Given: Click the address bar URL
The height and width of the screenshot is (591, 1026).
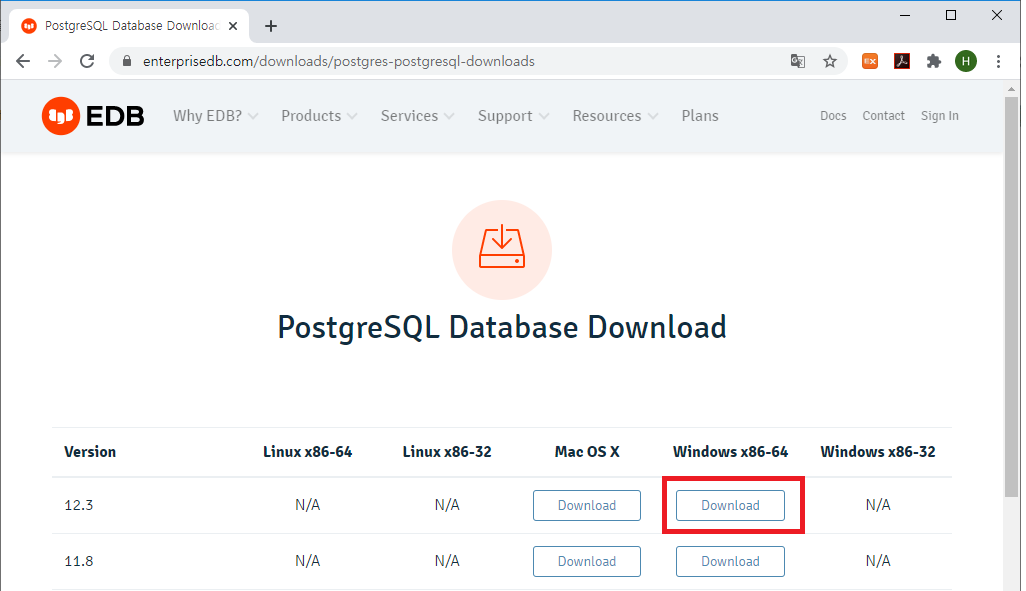Looking at the screenshot, I should point(339,62).
